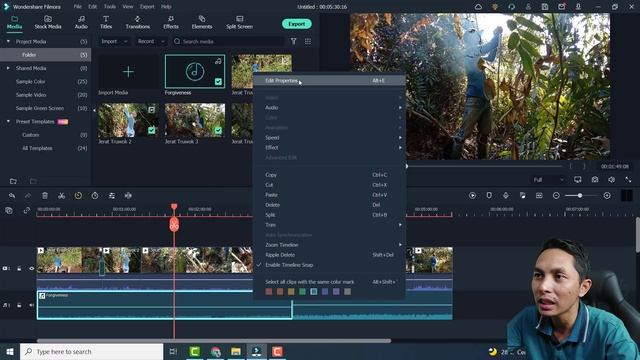Choose Ripple Delete in context menu
This screenshot has width=640, height=360.
pyautogui.click(x=329, y=255)
